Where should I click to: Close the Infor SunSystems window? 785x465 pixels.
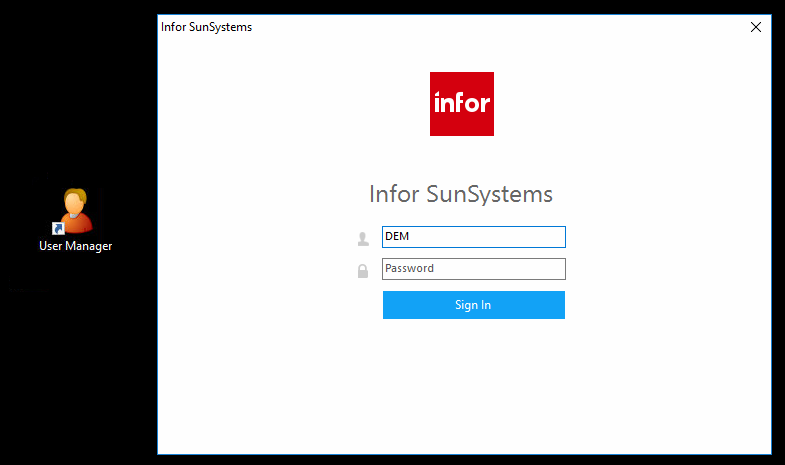tap(755, 27)
